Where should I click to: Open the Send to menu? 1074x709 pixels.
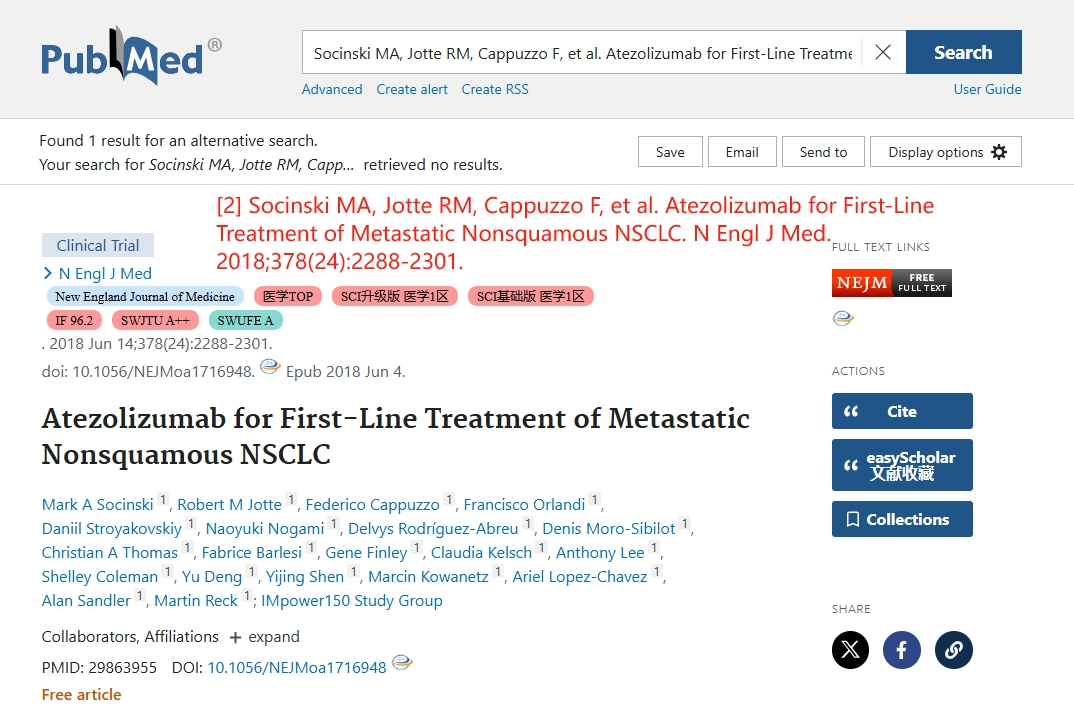pos(823,151)
